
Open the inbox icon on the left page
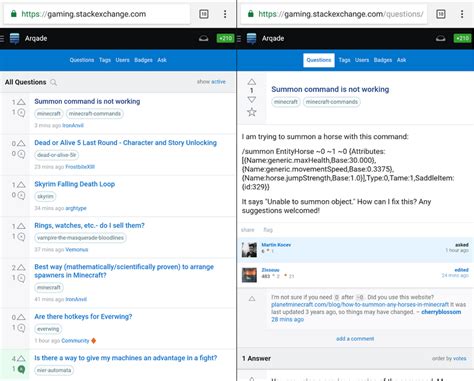pyautogui.click(x=203, y=39)
